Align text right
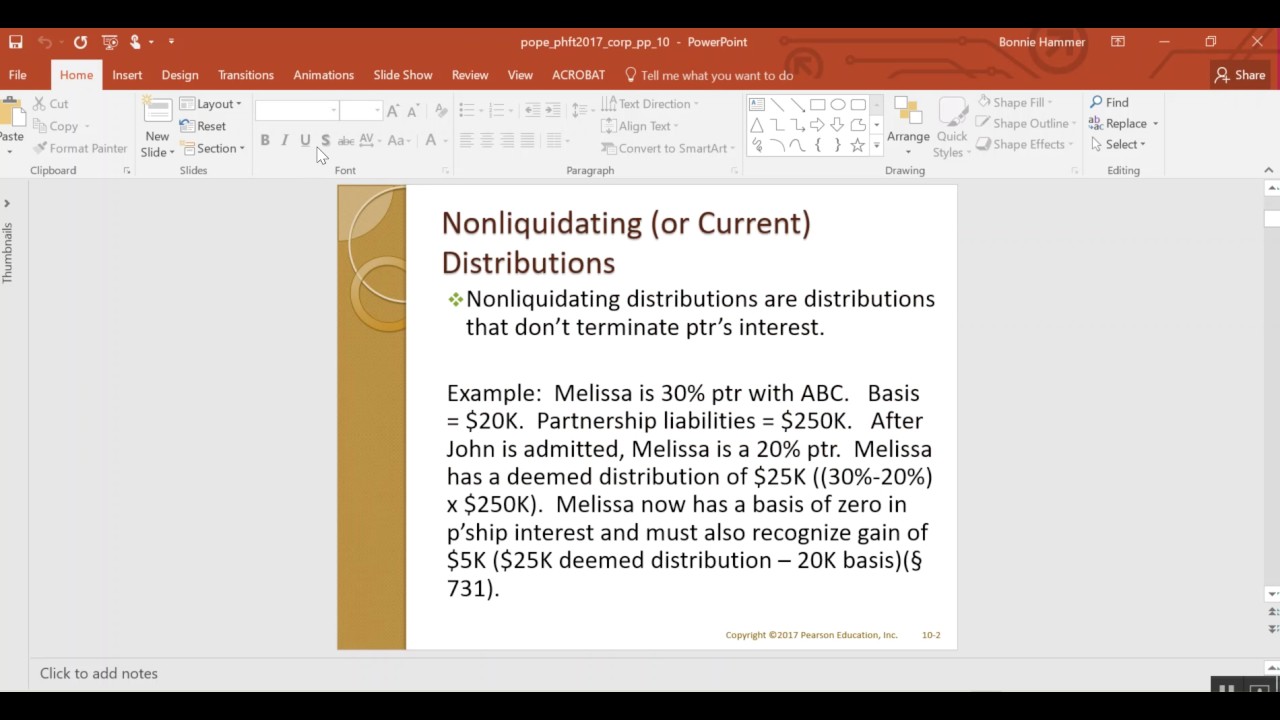This screenshot has height=720, width=1280. pos(507,141)
